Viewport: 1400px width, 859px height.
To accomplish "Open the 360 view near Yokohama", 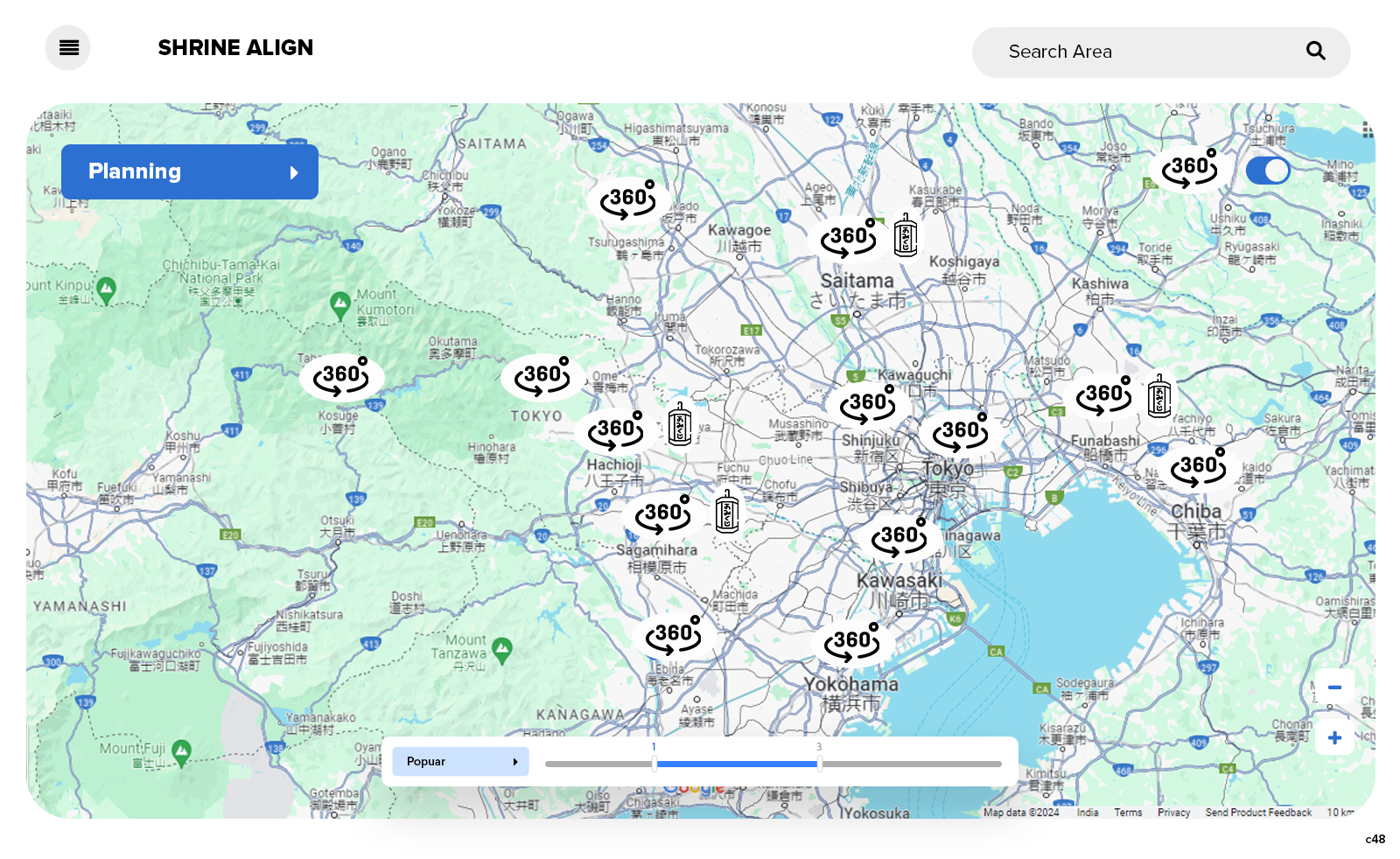I will (x=851, y=641).
